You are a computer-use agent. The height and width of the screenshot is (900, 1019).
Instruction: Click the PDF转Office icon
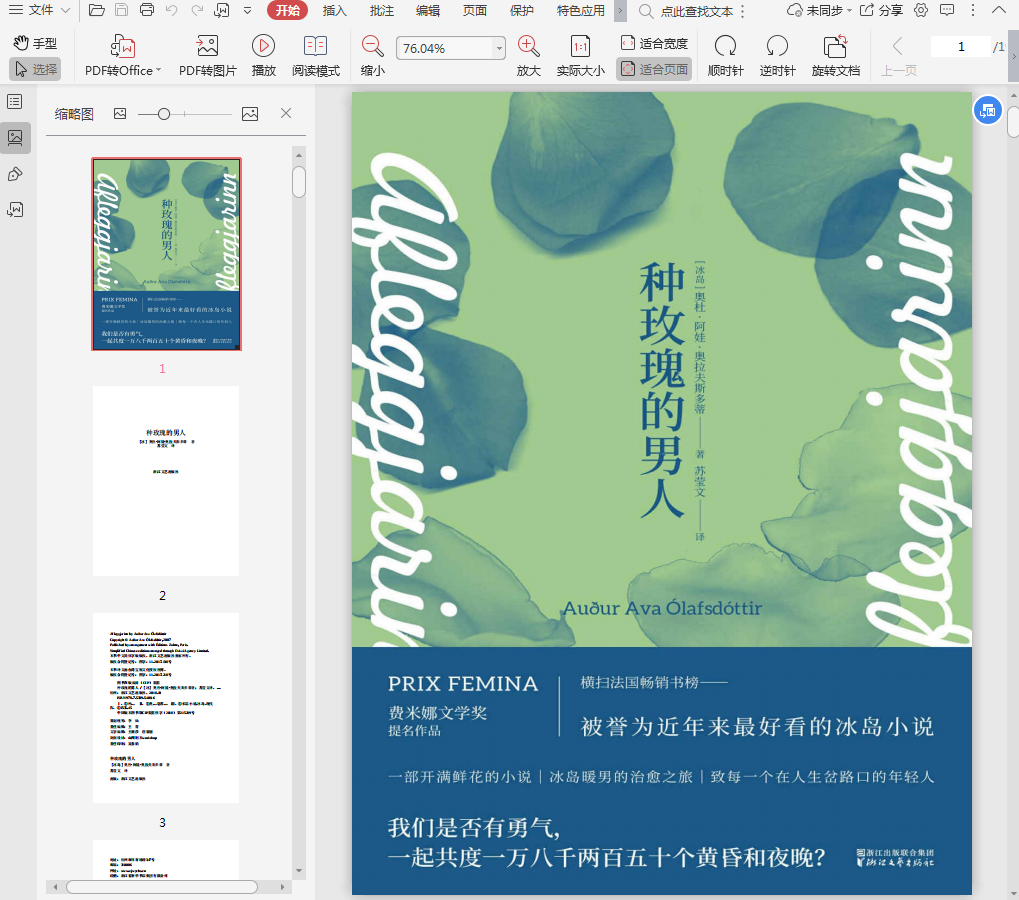coord(123,47)
